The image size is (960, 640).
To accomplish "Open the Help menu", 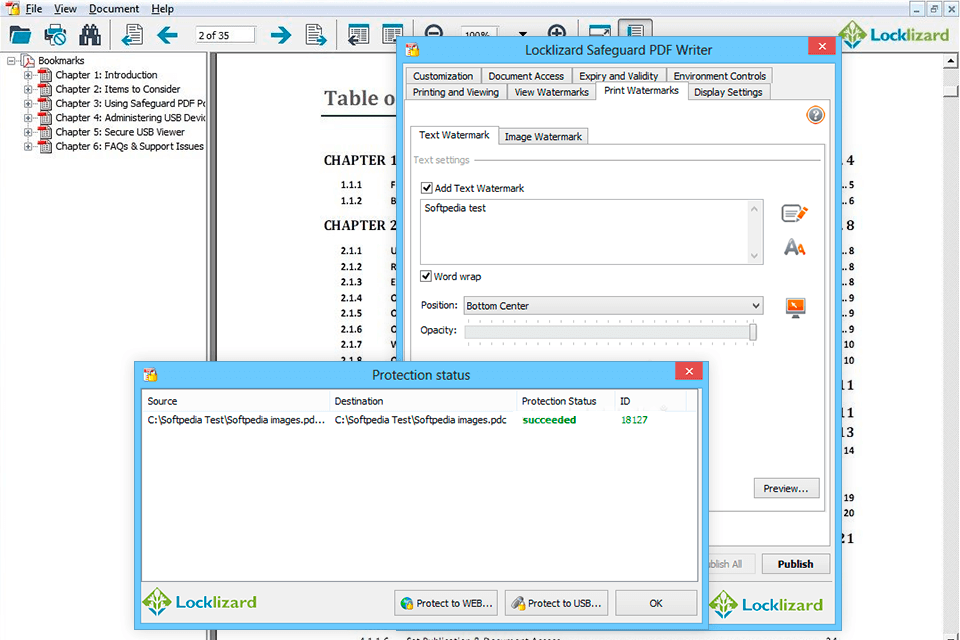I will coord(162,9).
